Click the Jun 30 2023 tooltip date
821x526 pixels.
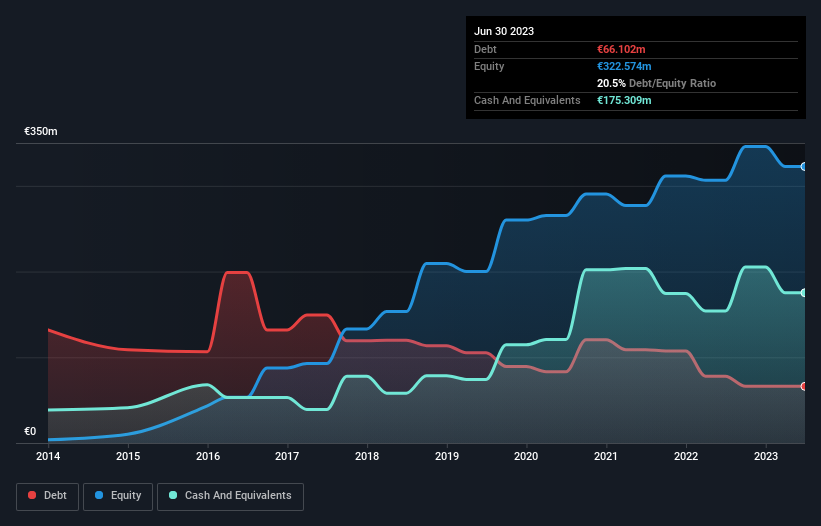(x=504, y=31)
